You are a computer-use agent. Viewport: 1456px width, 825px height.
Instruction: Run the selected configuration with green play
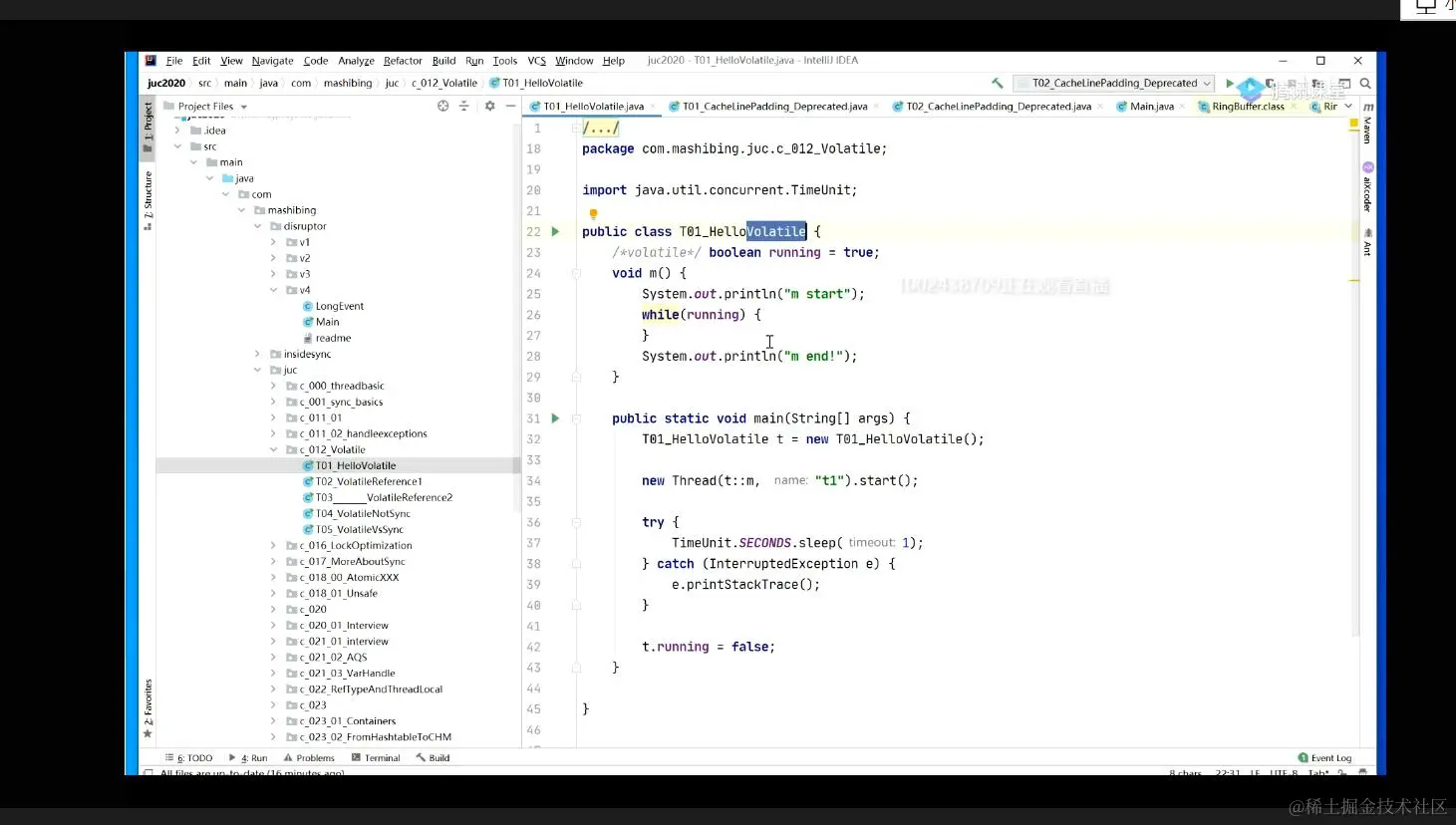click(x=1230, y=84)
